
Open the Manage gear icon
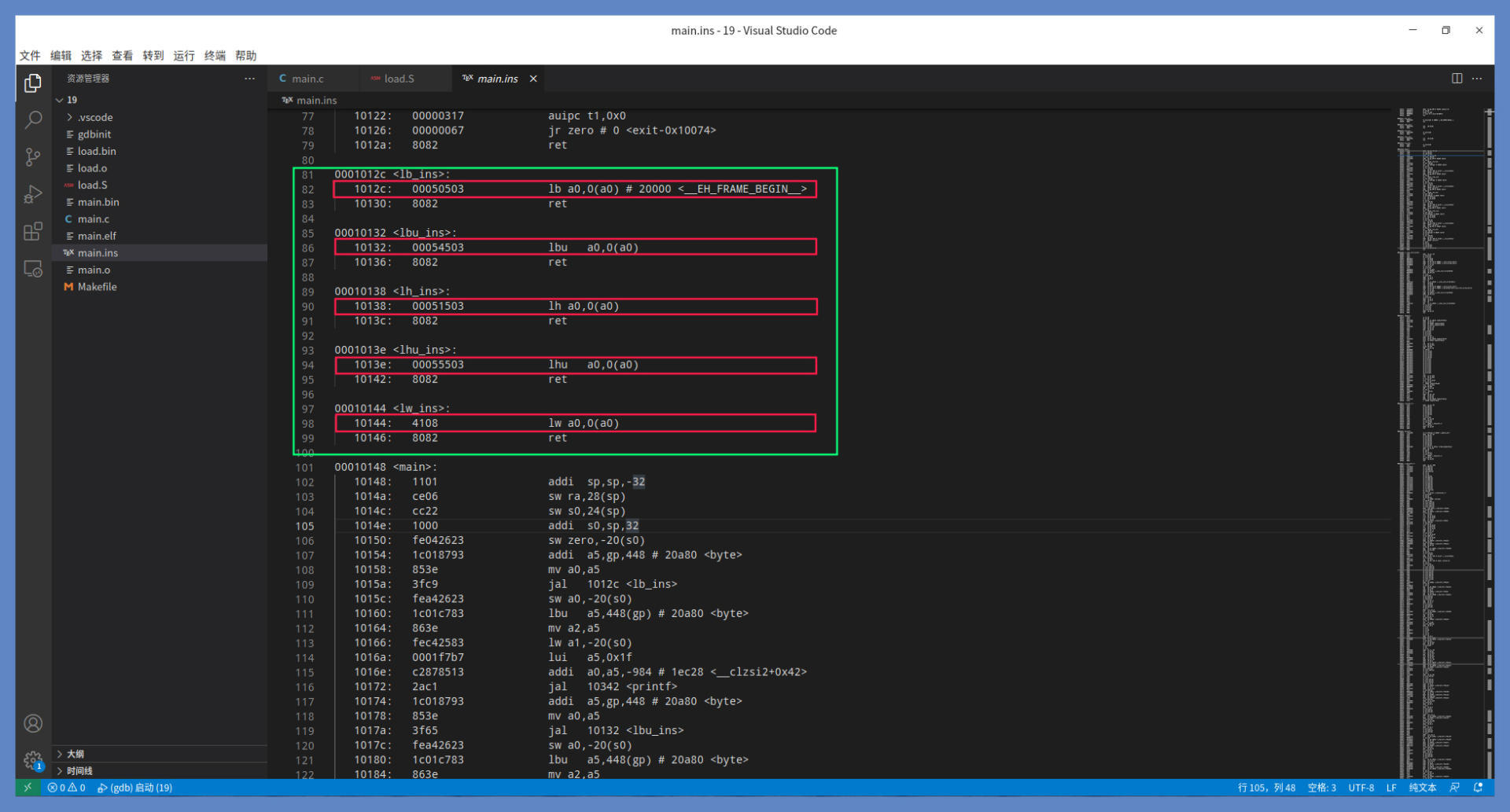coord(33,760)
